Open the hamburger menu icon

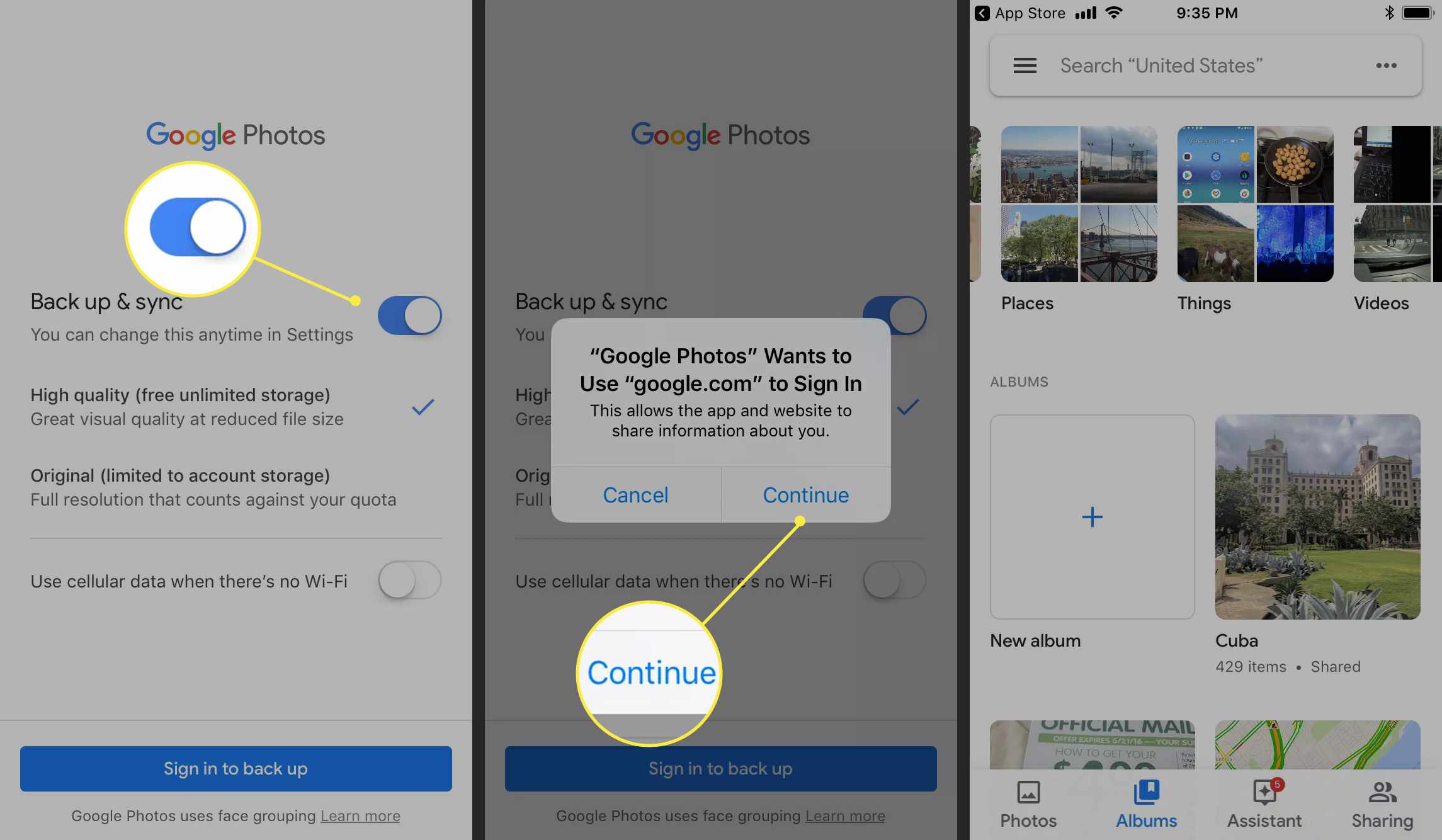point(1025,65)
